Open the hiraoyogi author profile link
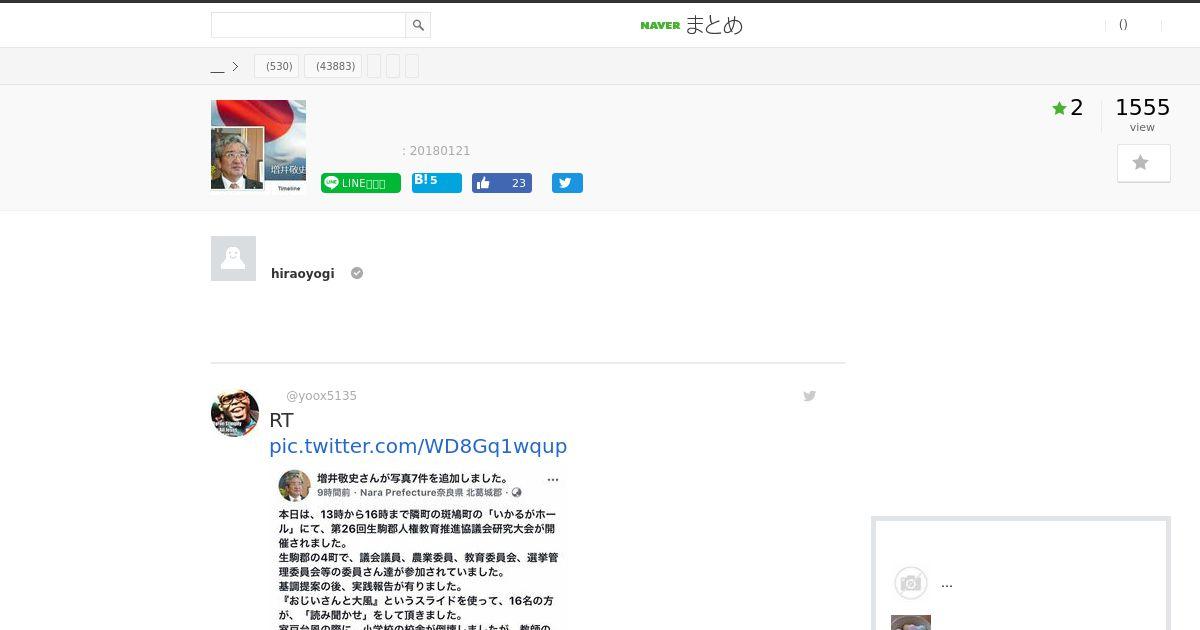Viewport: 1200px width, 630px height. point(302,273)
